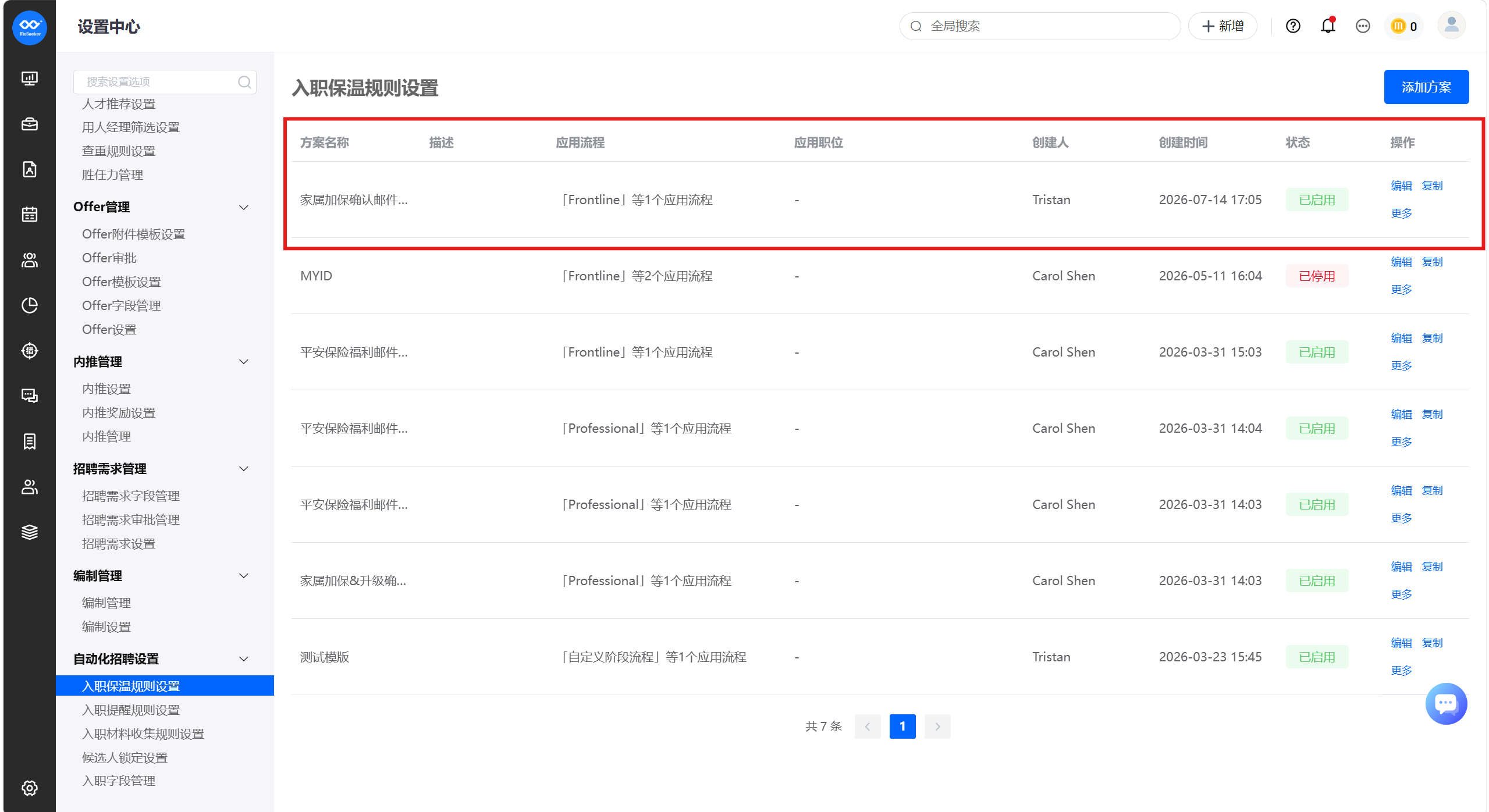
Task: Click the previous page arrow
Action: click(868, 726)
